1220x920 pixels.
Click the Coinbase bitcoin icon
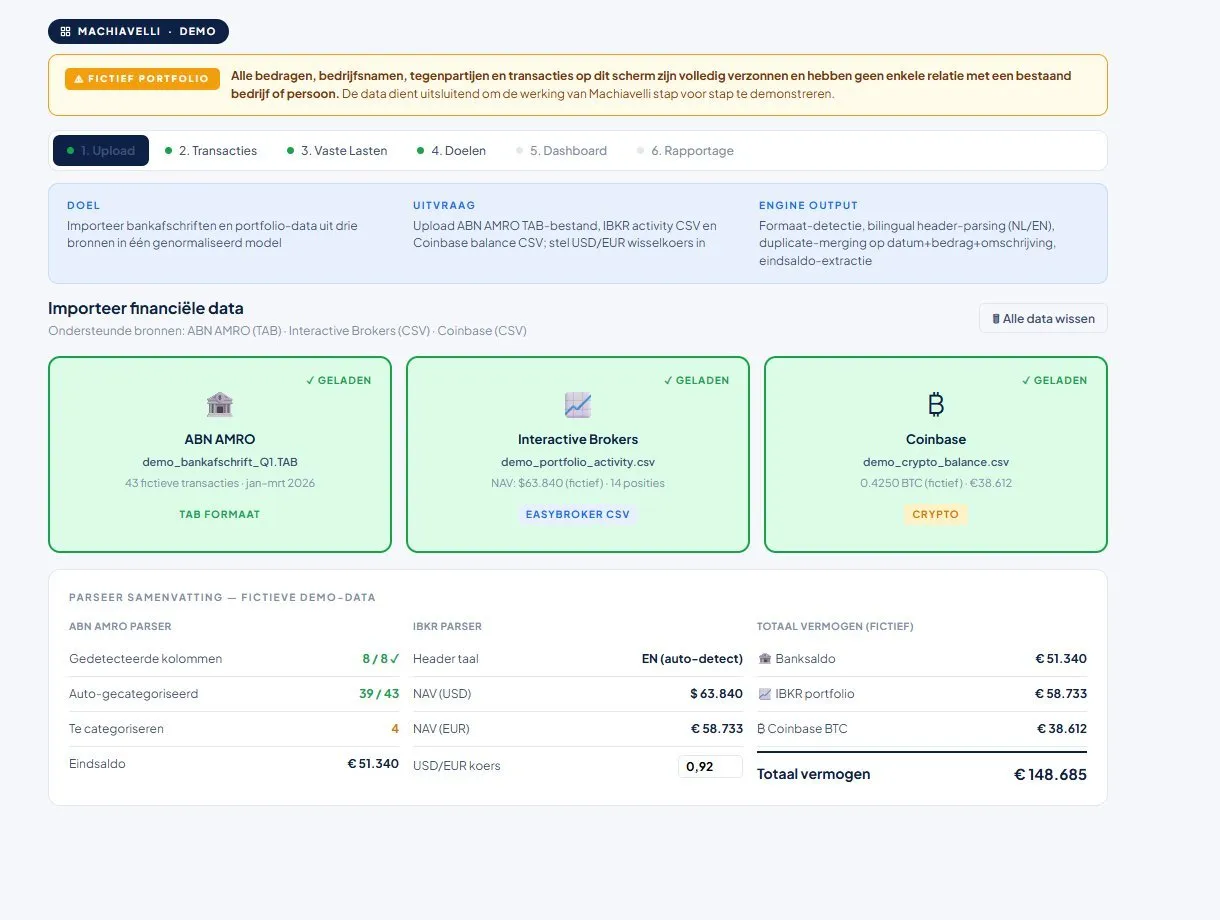click(936, 404)
